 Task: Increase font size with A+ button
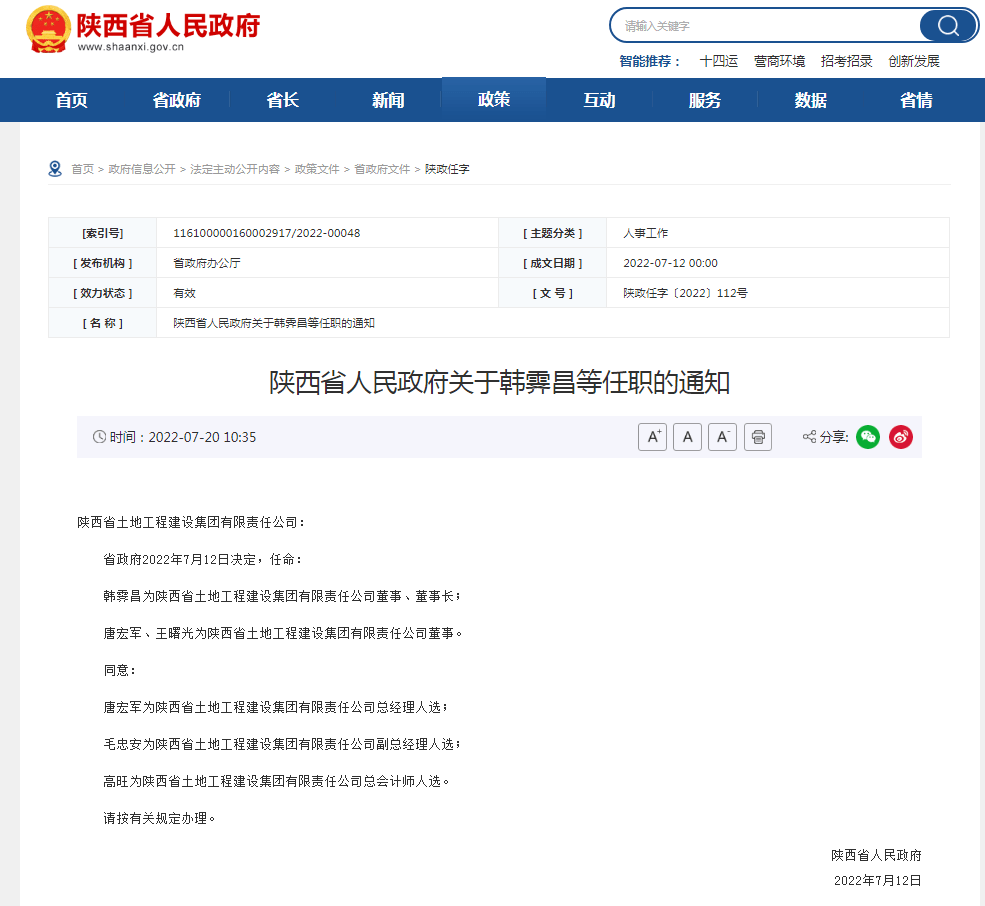click(652, 437)
